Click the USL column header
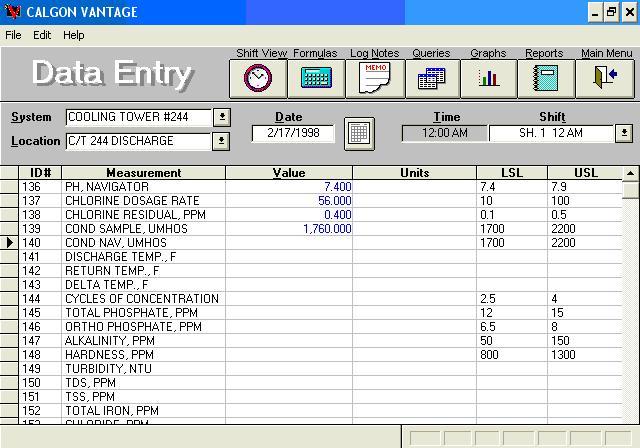The image size is (640, 448). 585,173
